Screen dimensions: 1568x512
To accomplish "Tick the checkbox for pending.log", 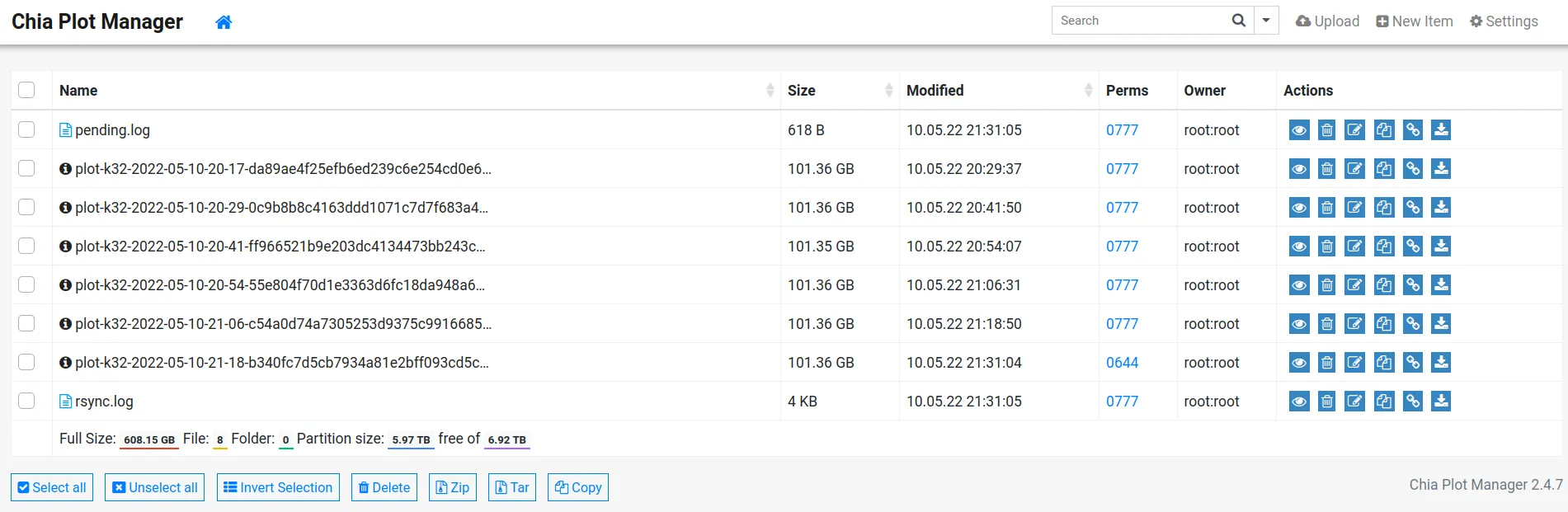I will click(26, 130).
